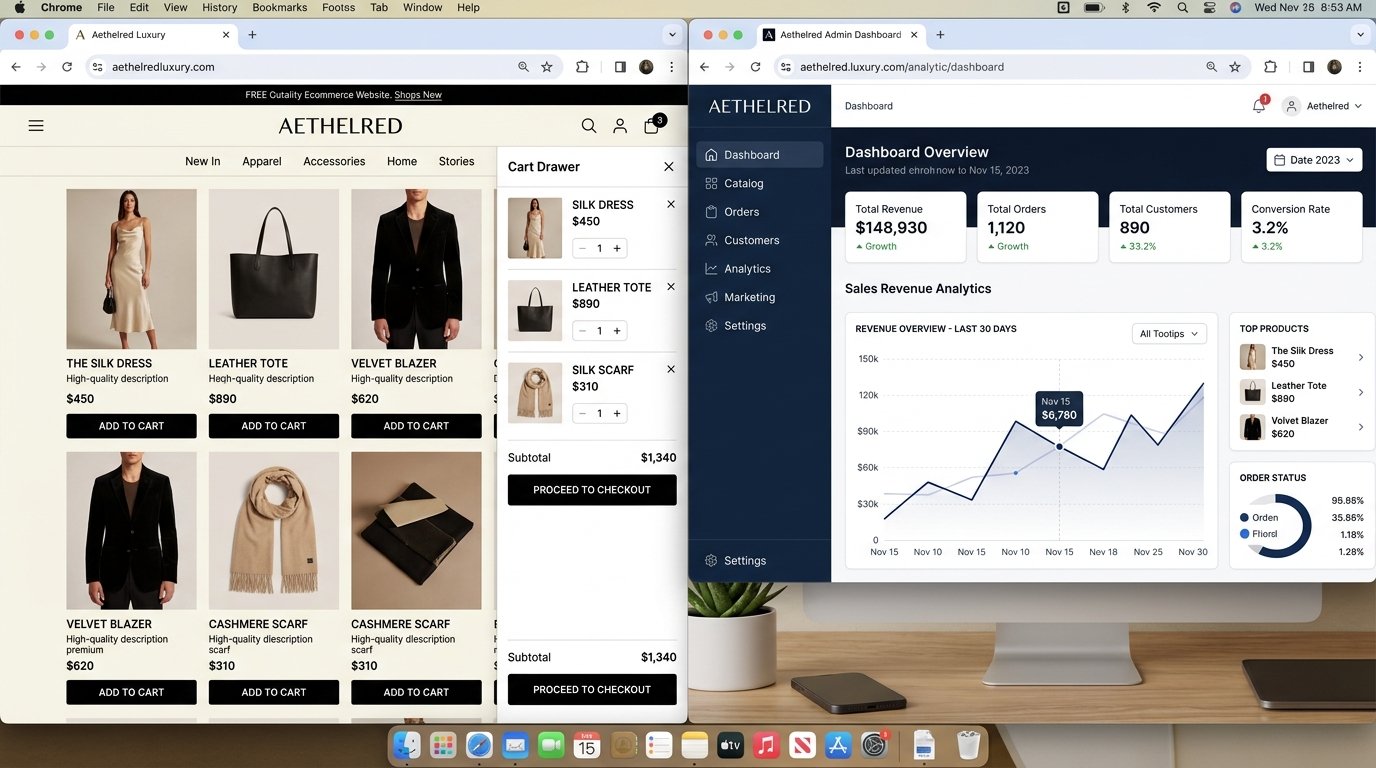
Task: Click the search icon in the store header
Action: pos(589,126)
